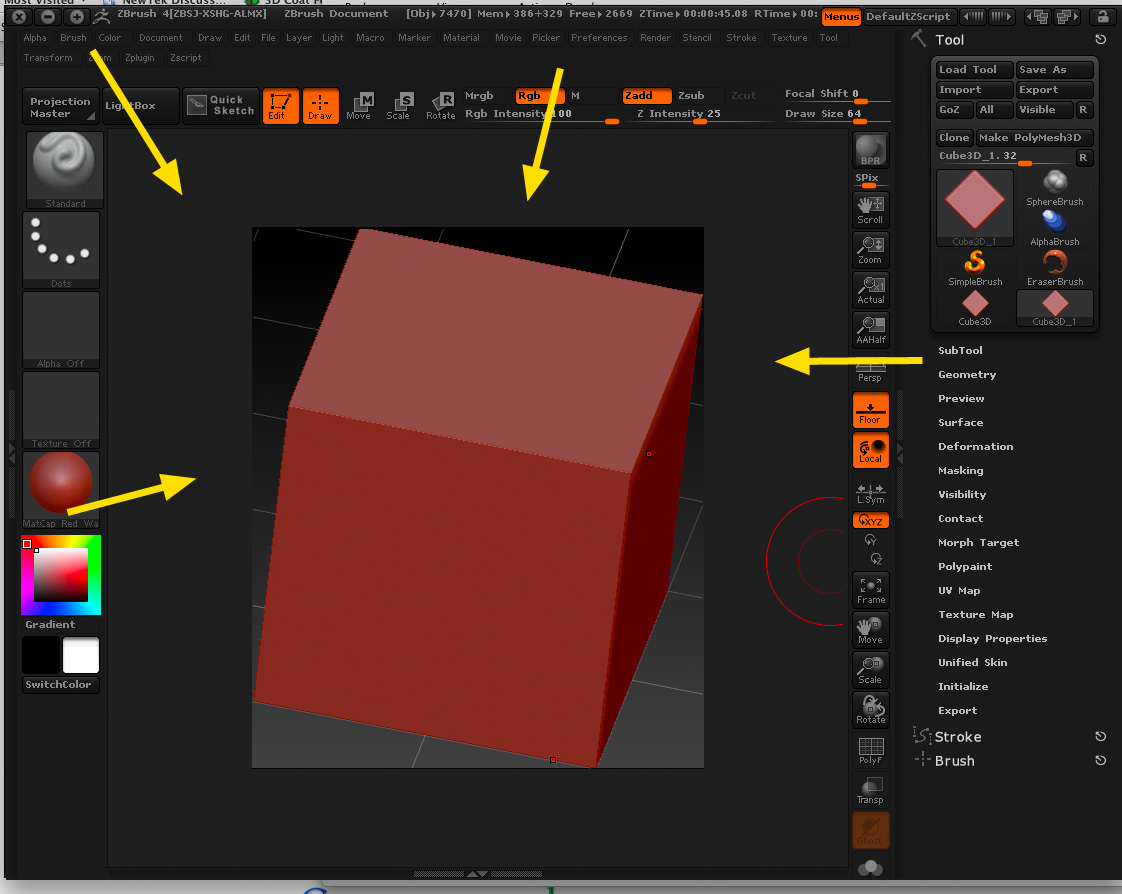
Task: Toggle Transp transparency mode
Action: coord(871,790)
